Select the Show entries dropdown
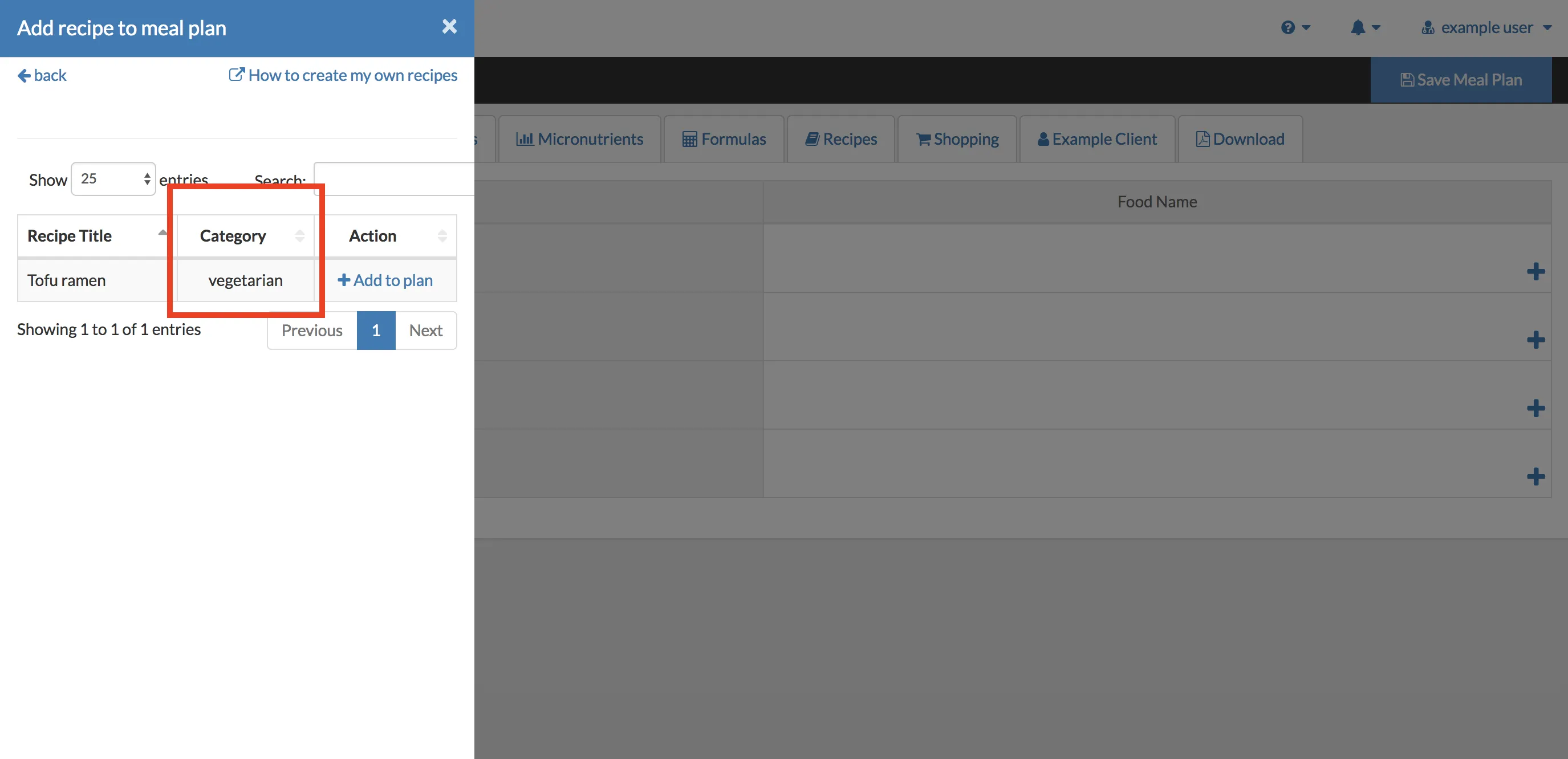The image size is (1568, 759). click(113, 179)
